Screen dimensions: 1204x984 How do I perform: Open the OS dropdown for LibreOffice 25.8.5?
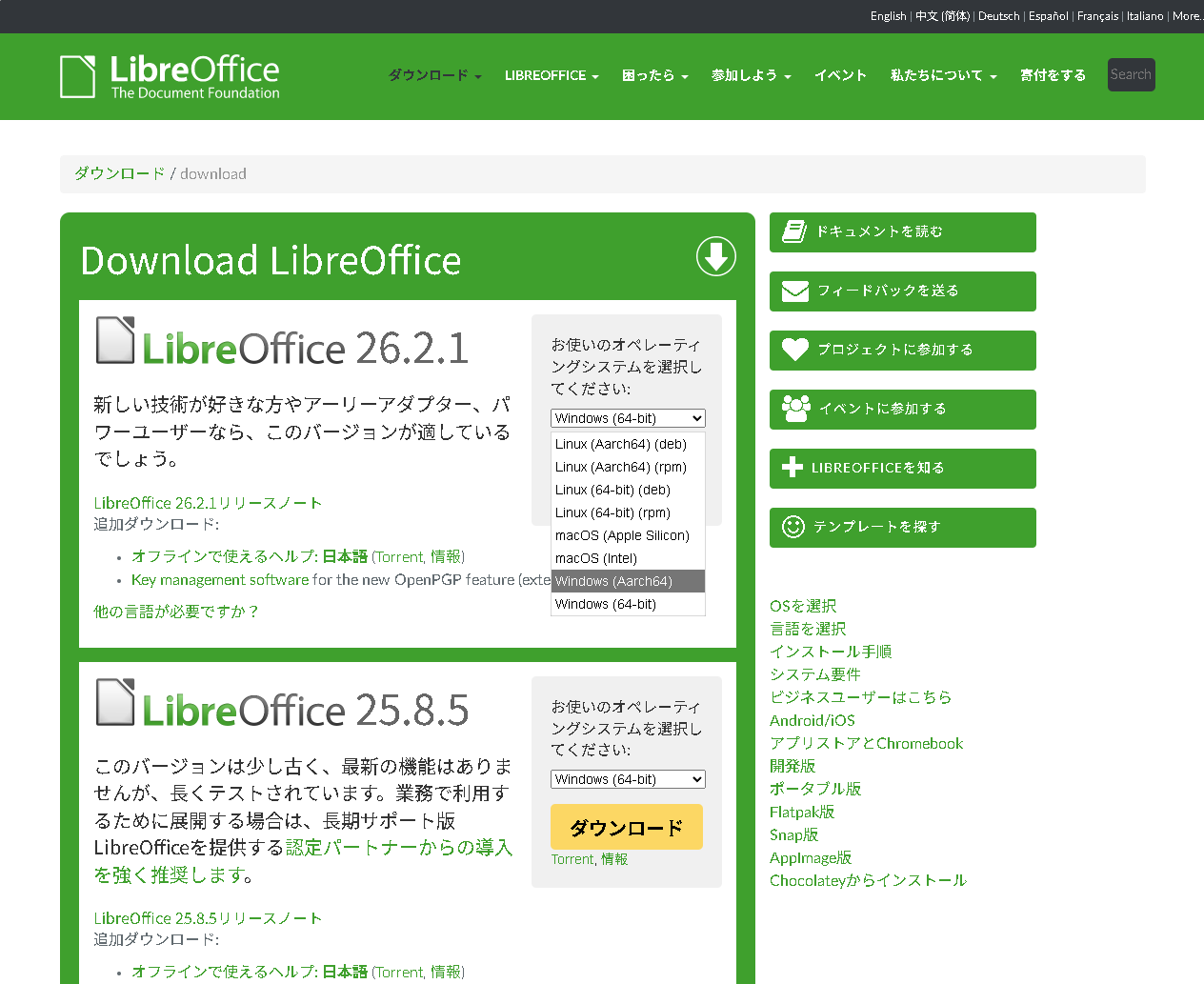coord(627,779)
